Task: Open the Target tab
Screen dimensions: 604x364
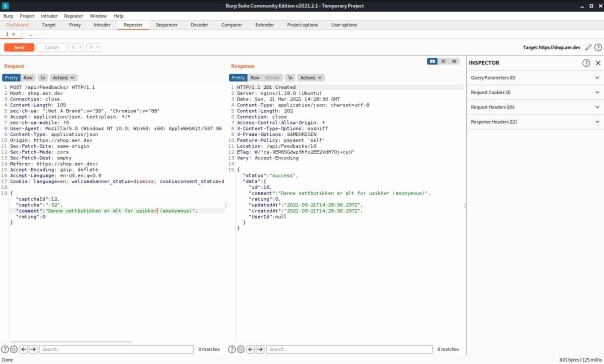Action: coord(49,25)
